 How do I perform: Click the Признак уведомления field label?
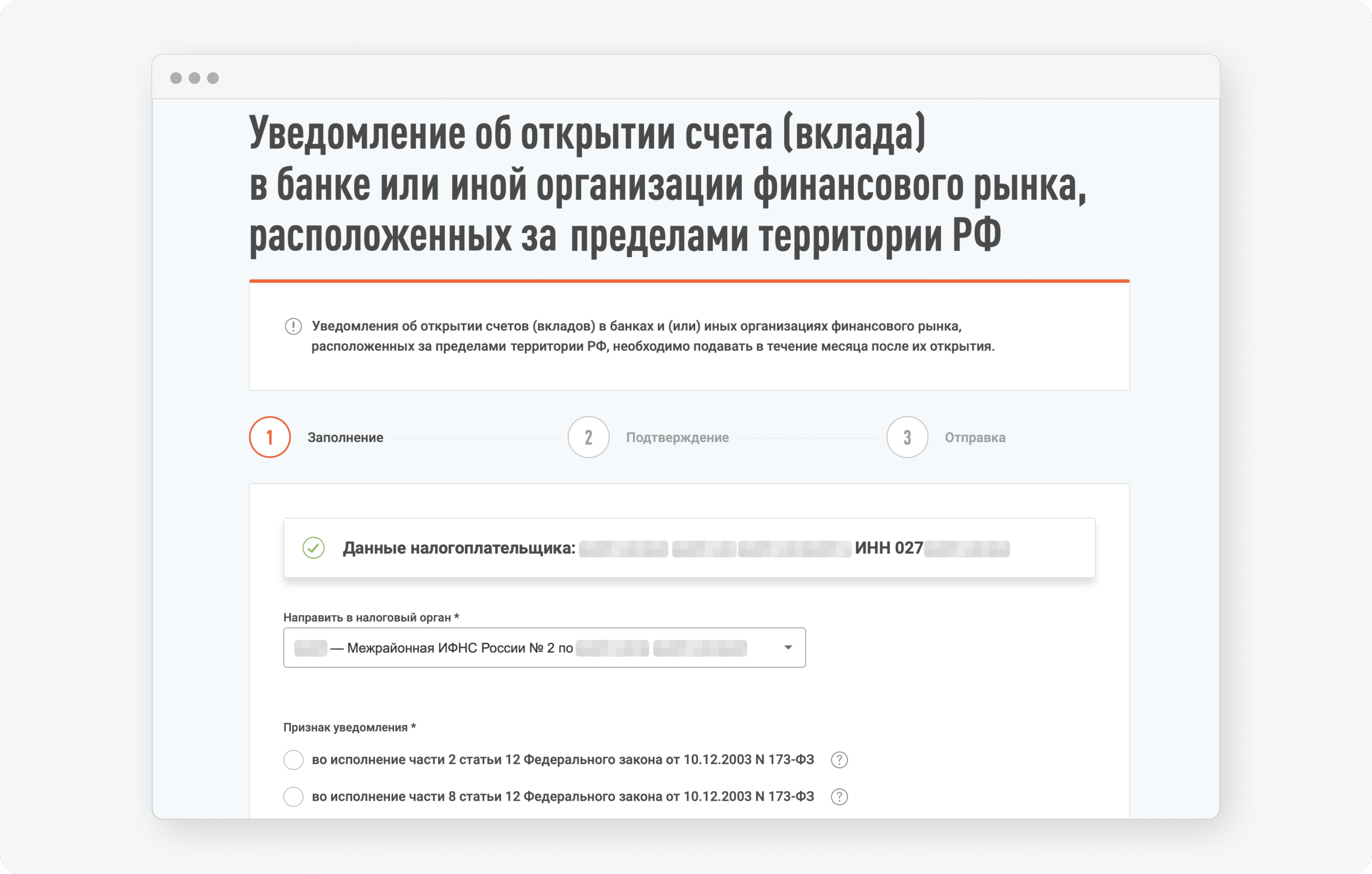coord(349,727)
